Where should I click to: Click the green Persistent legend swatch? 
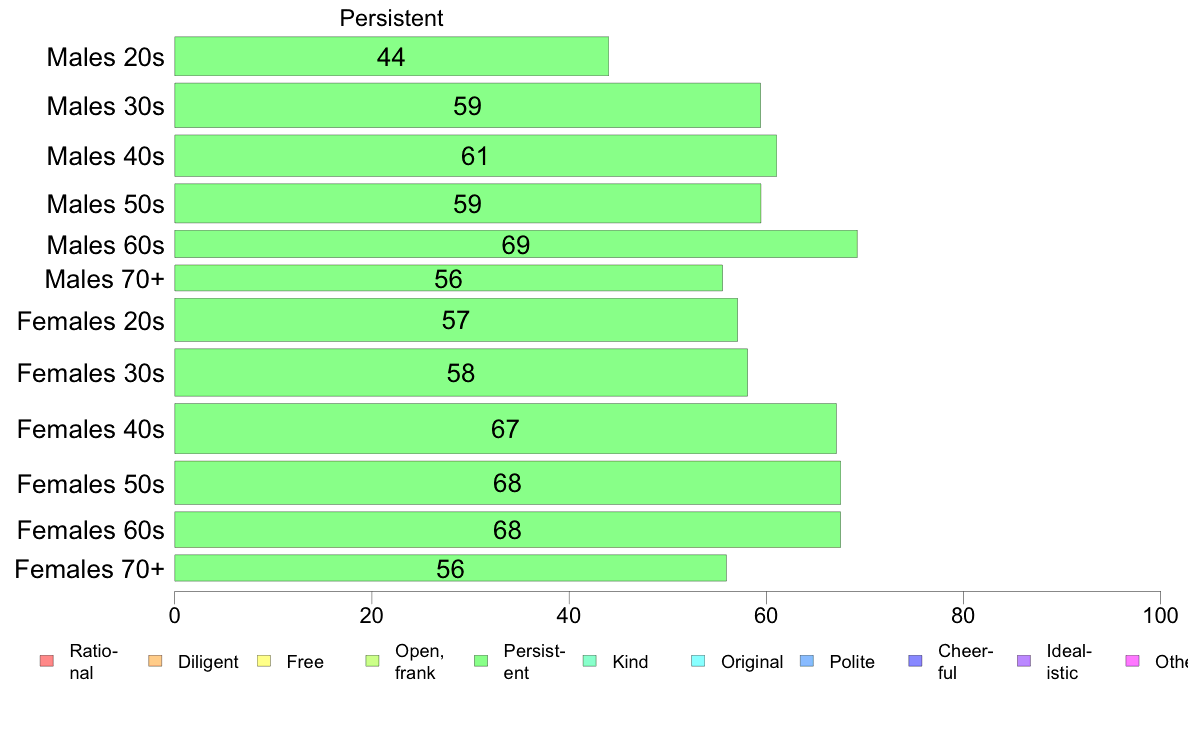point(480,661)
